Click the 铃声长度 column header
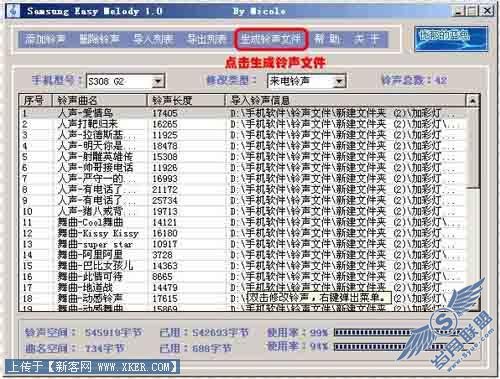500x379 pixels. pyautogui.click(x=186, y=100)
